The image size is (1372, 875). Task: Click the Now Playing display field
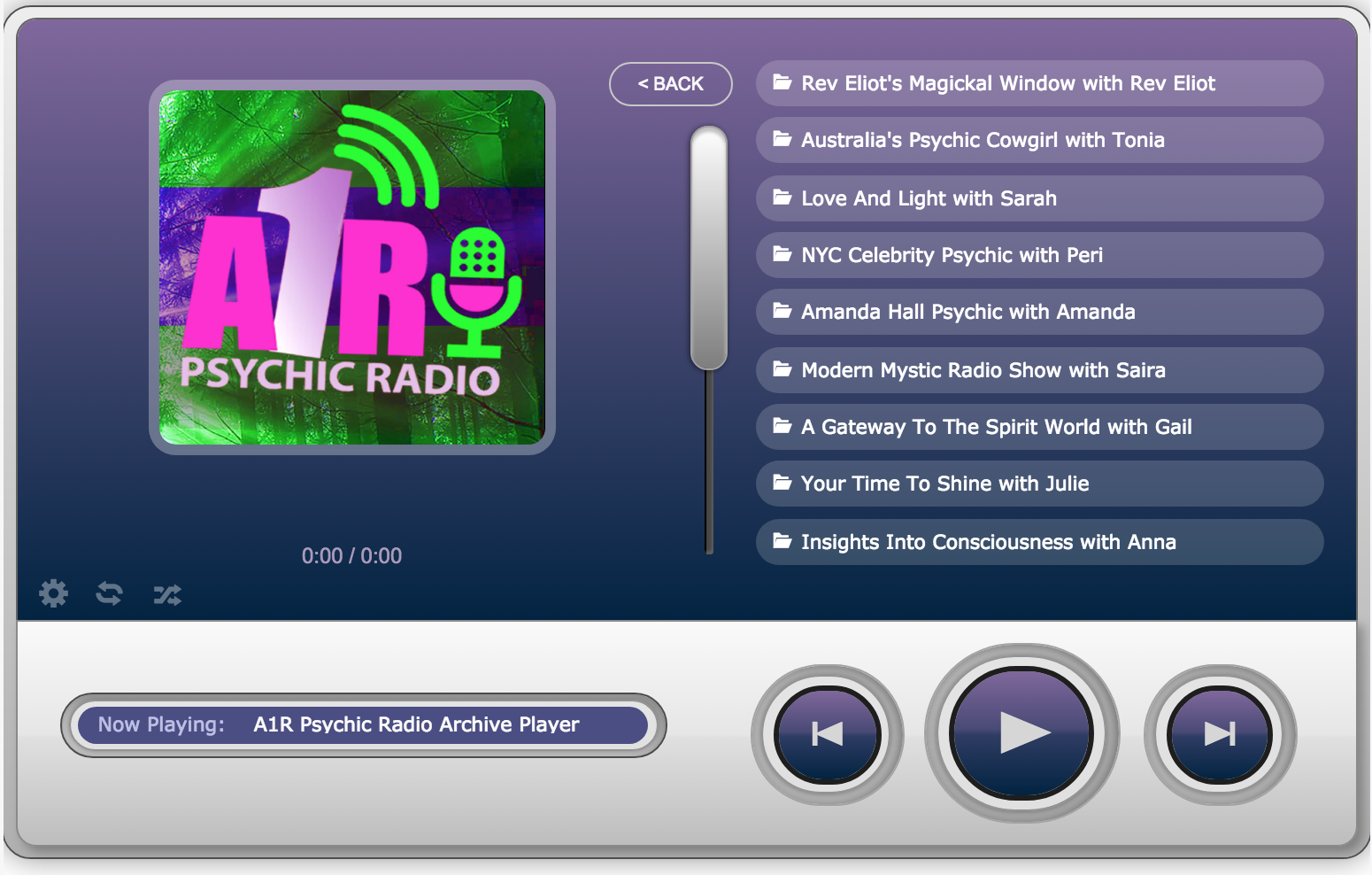pos(363,724)
